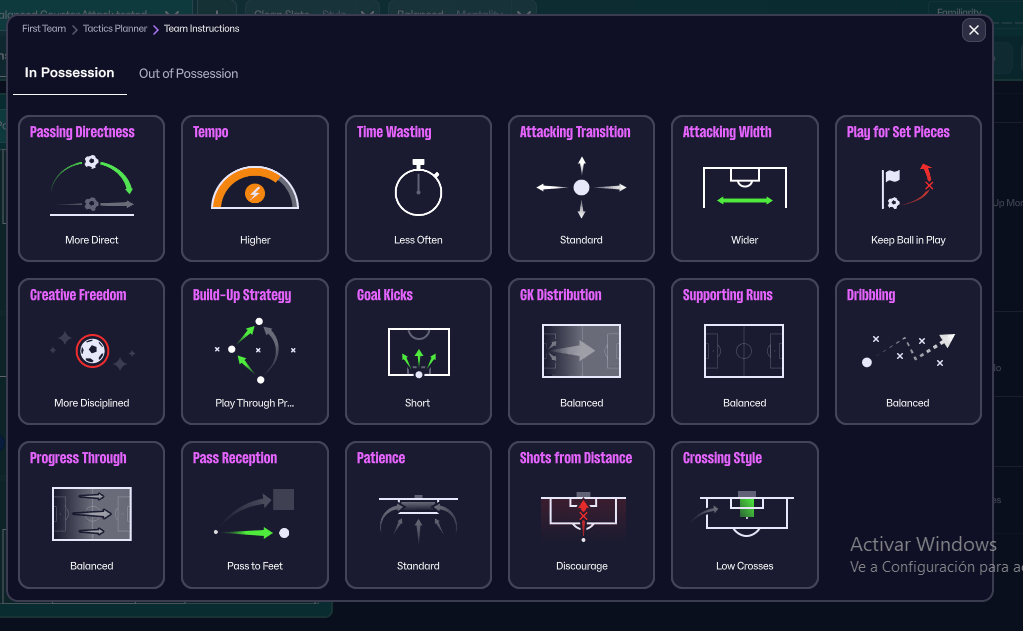This screenshot has width=1023, height=631.
Task: Open the First Team breadcrumb link
Action: 44,29
